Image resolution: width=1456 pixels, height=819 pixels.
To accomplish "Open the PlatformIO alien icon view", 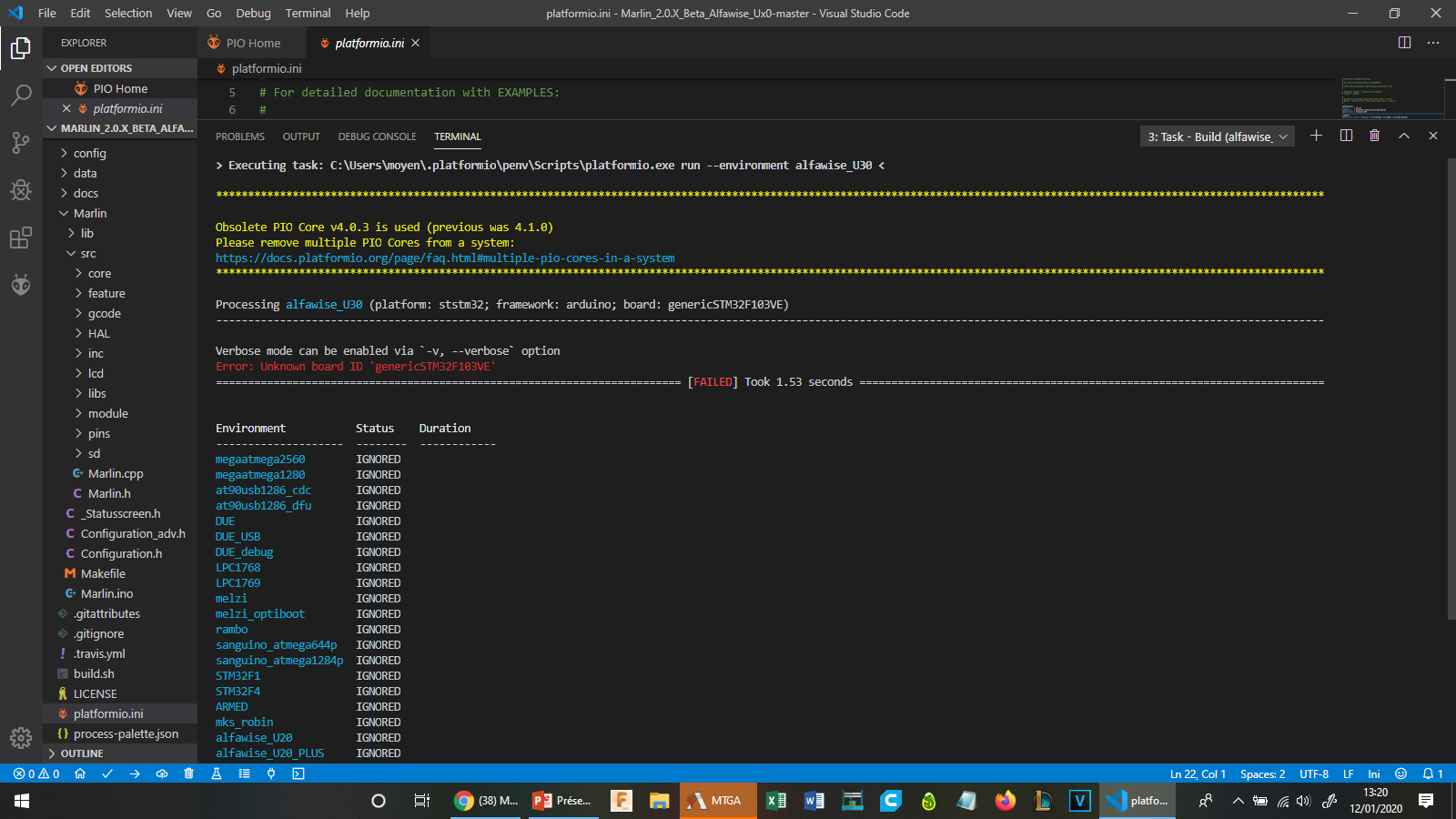I will click(21, 285).
